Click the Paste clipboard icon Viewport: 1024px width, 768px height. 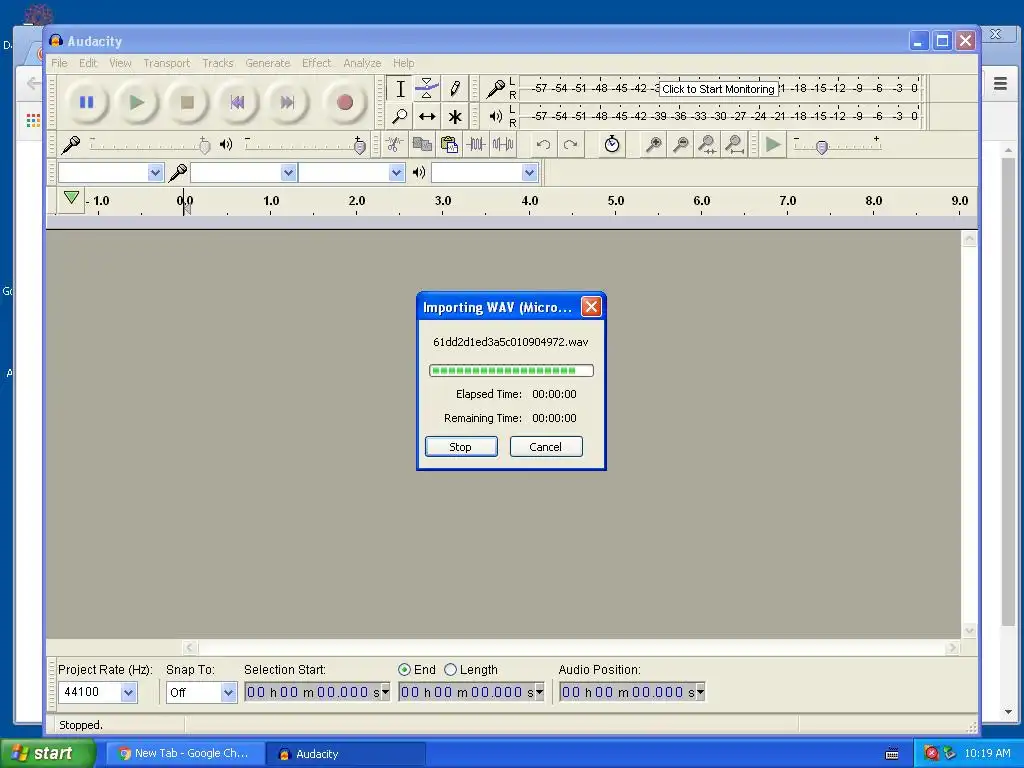tap(449, 144)
